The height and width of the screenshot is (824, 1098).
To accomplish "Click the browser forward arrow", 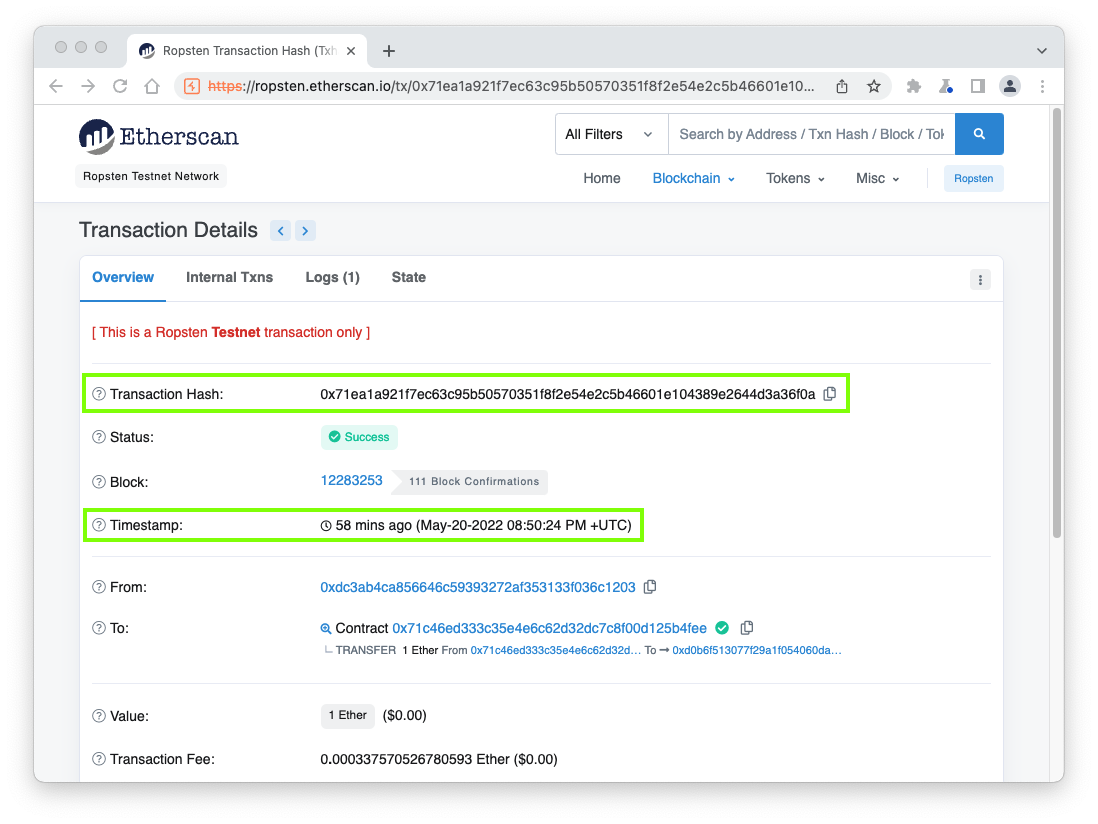I will point(88,86).
